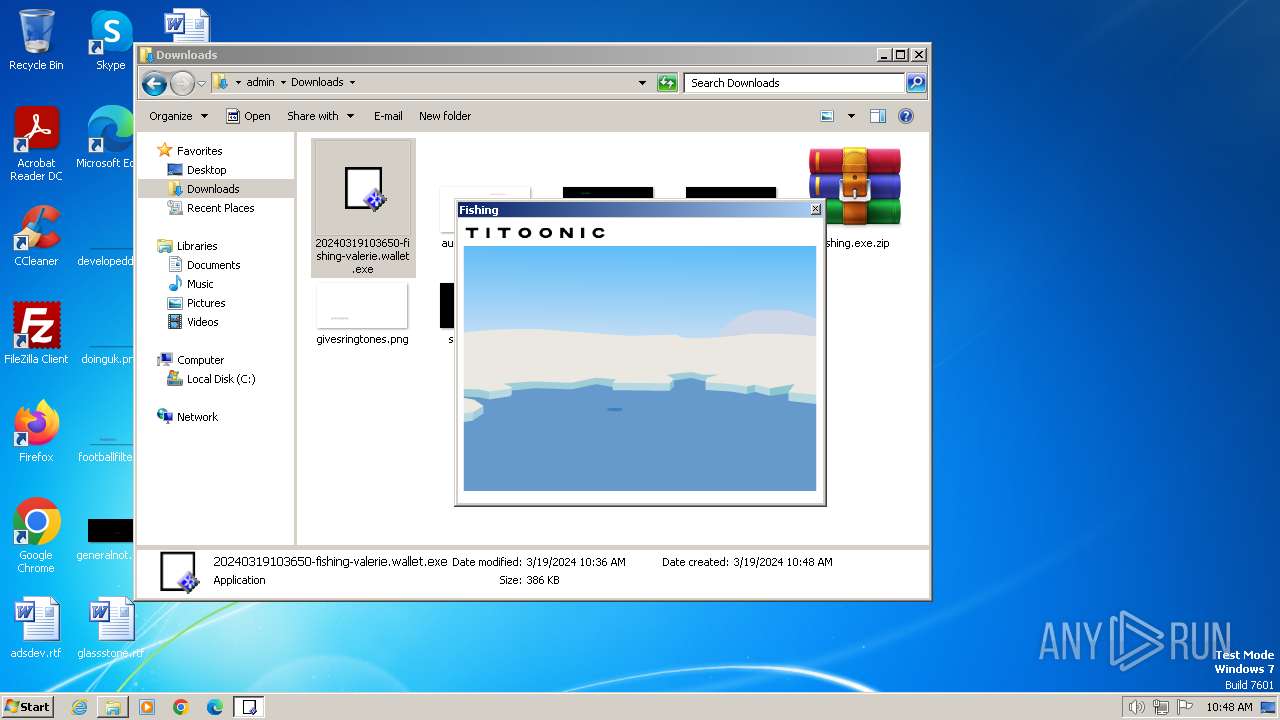Open Action Center flag icon

[x=1185, y=707]
